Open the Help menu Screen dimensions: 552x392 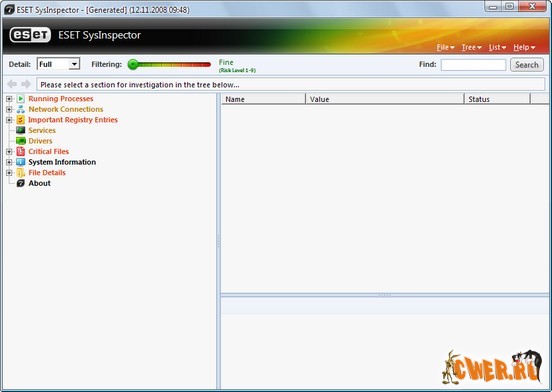[524, 47]
